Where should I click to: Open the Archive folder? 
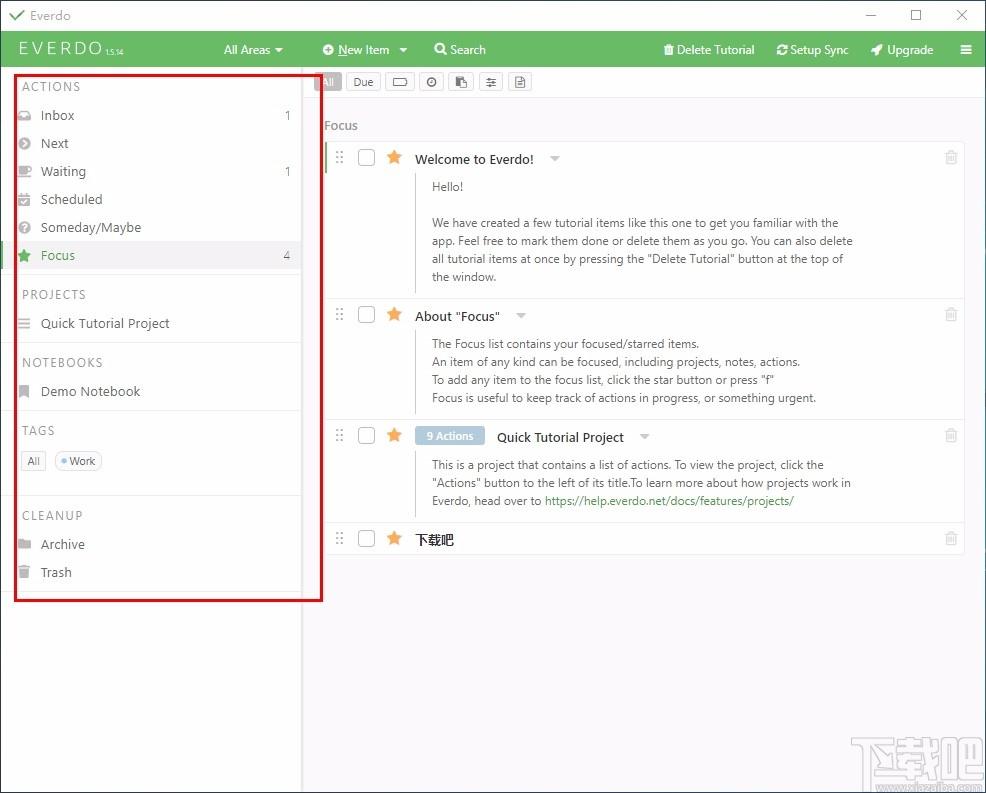click(x=151, y=544)
